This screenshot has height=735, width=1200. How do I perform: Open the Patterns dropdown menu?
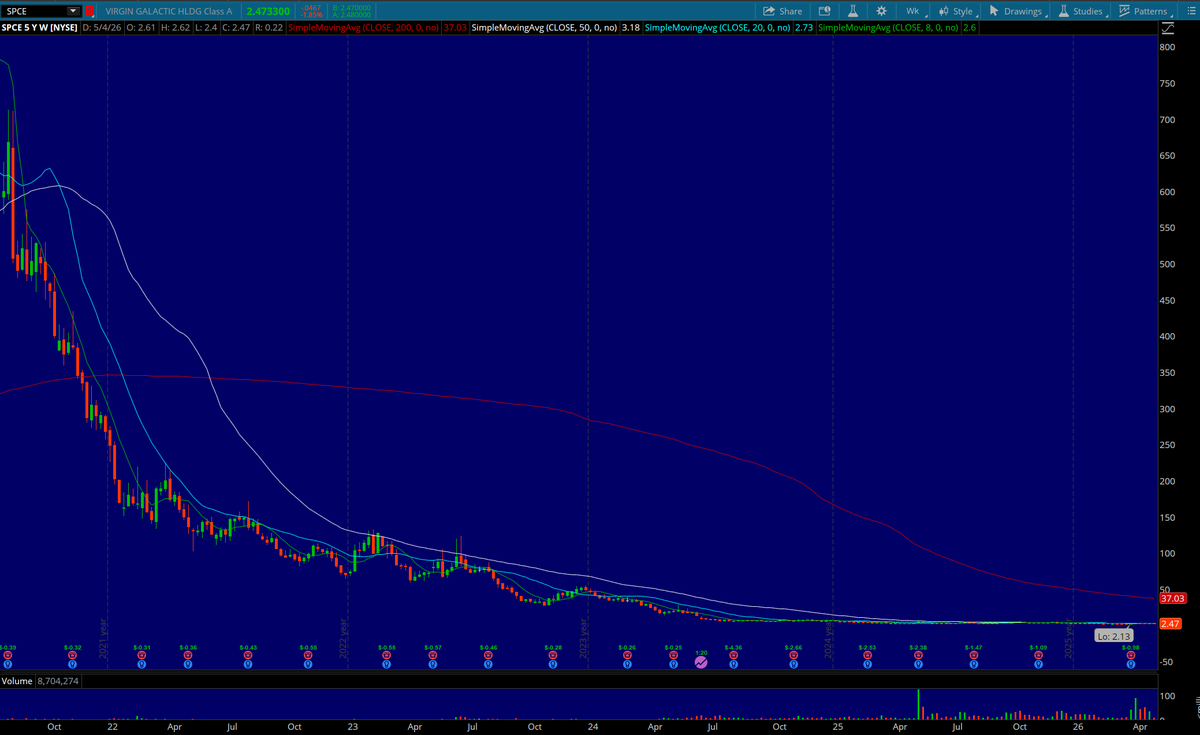[1145, 11]
